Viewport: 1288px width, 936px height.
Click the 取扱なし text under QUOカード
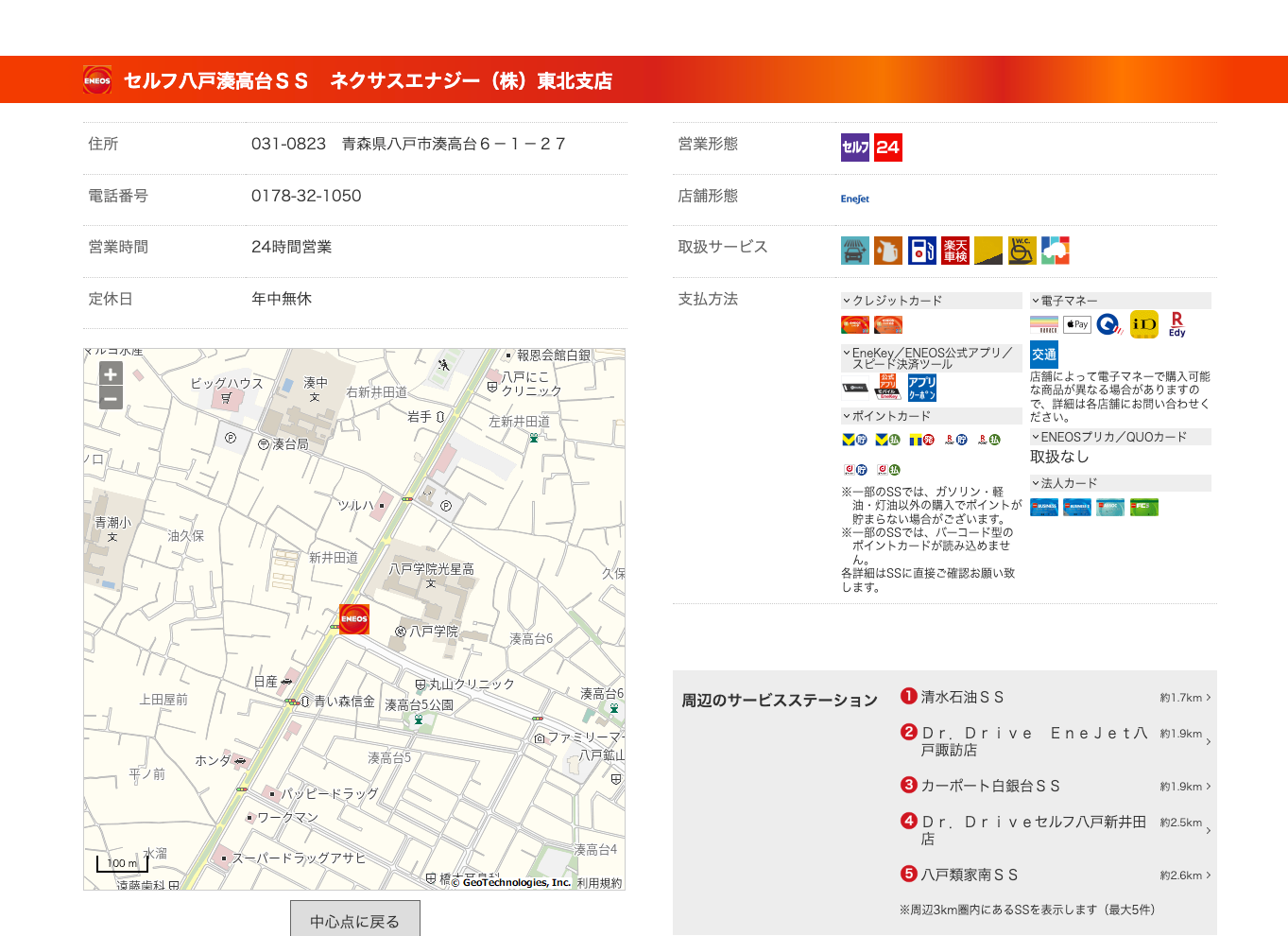tap(1059, 457)
